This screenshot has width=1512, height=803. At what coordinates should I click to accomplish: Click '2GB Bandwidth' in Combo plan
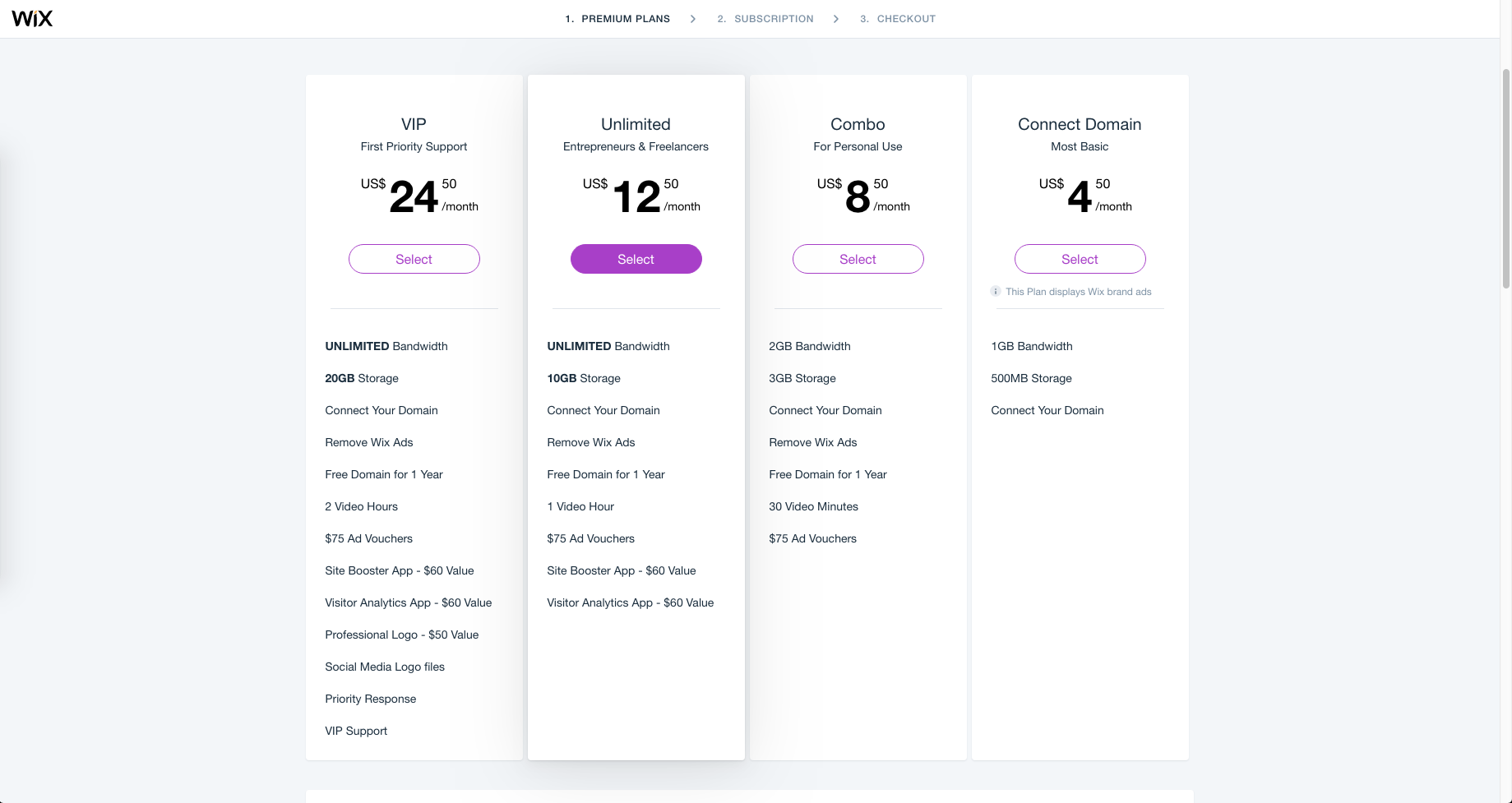[810, 346]
